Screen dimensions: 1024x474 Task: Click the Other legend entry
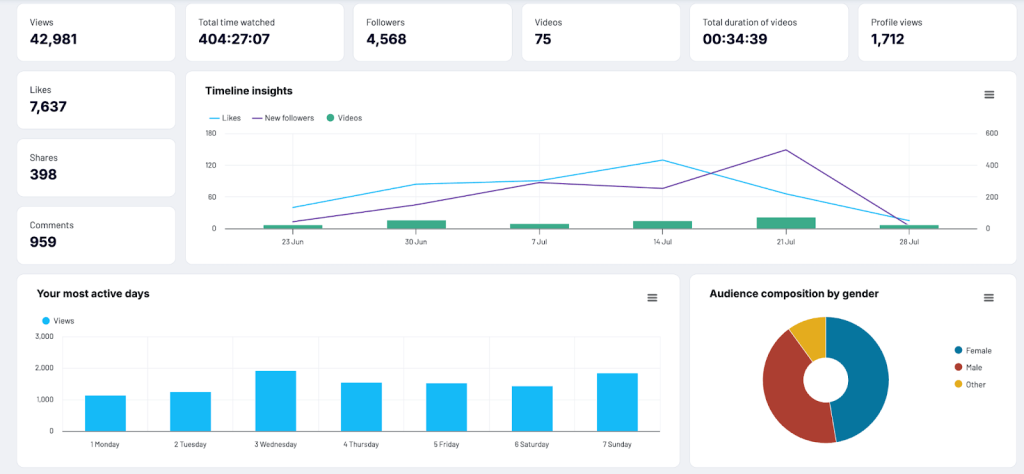coord(970,384)
